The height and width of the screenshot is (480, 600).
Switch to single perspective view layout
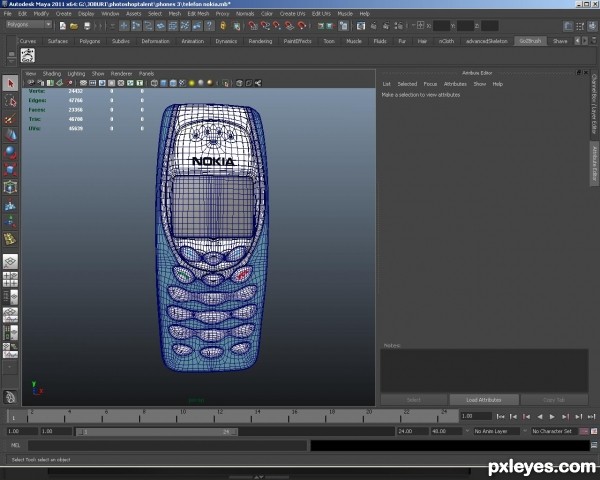10,261
